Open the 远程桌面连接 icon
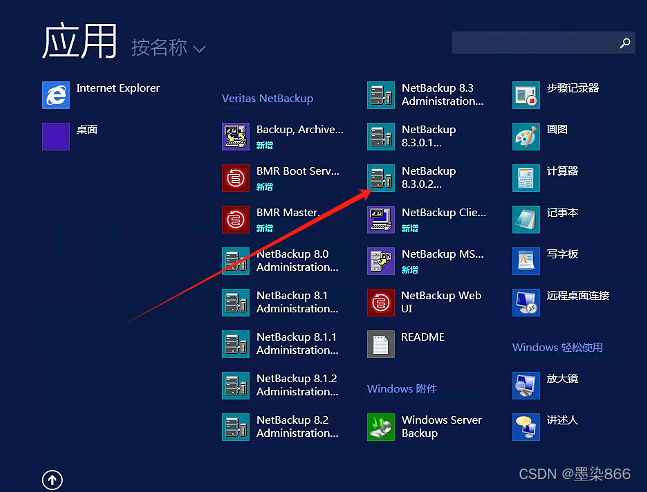 526,303
